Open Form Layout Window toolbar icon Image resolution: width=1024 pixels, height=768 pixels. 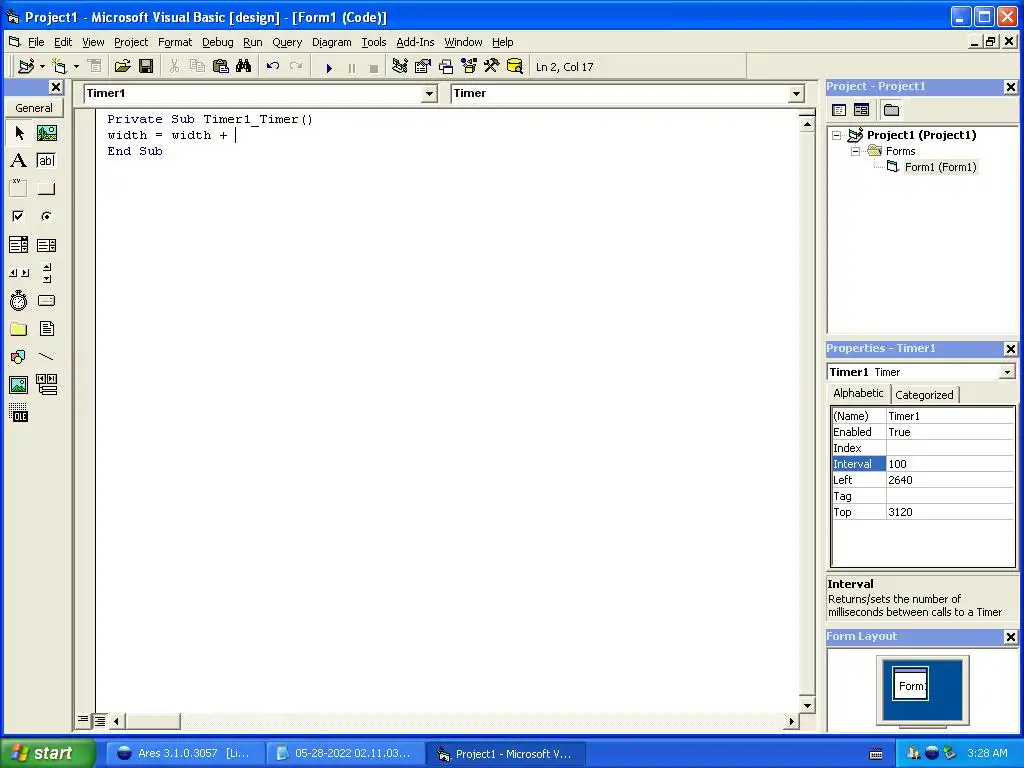(x=446, y=66)
